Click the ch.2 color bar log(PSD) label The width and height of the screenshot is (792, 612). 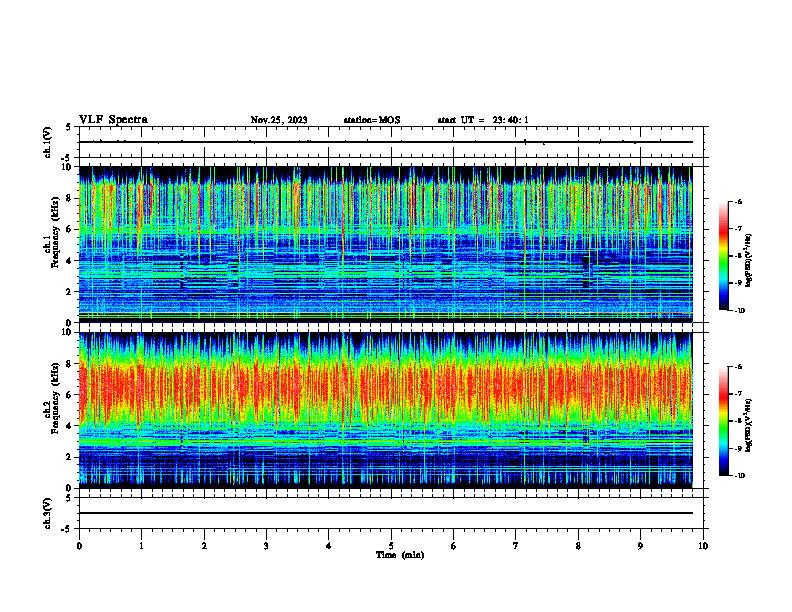[x=749, y=425]
